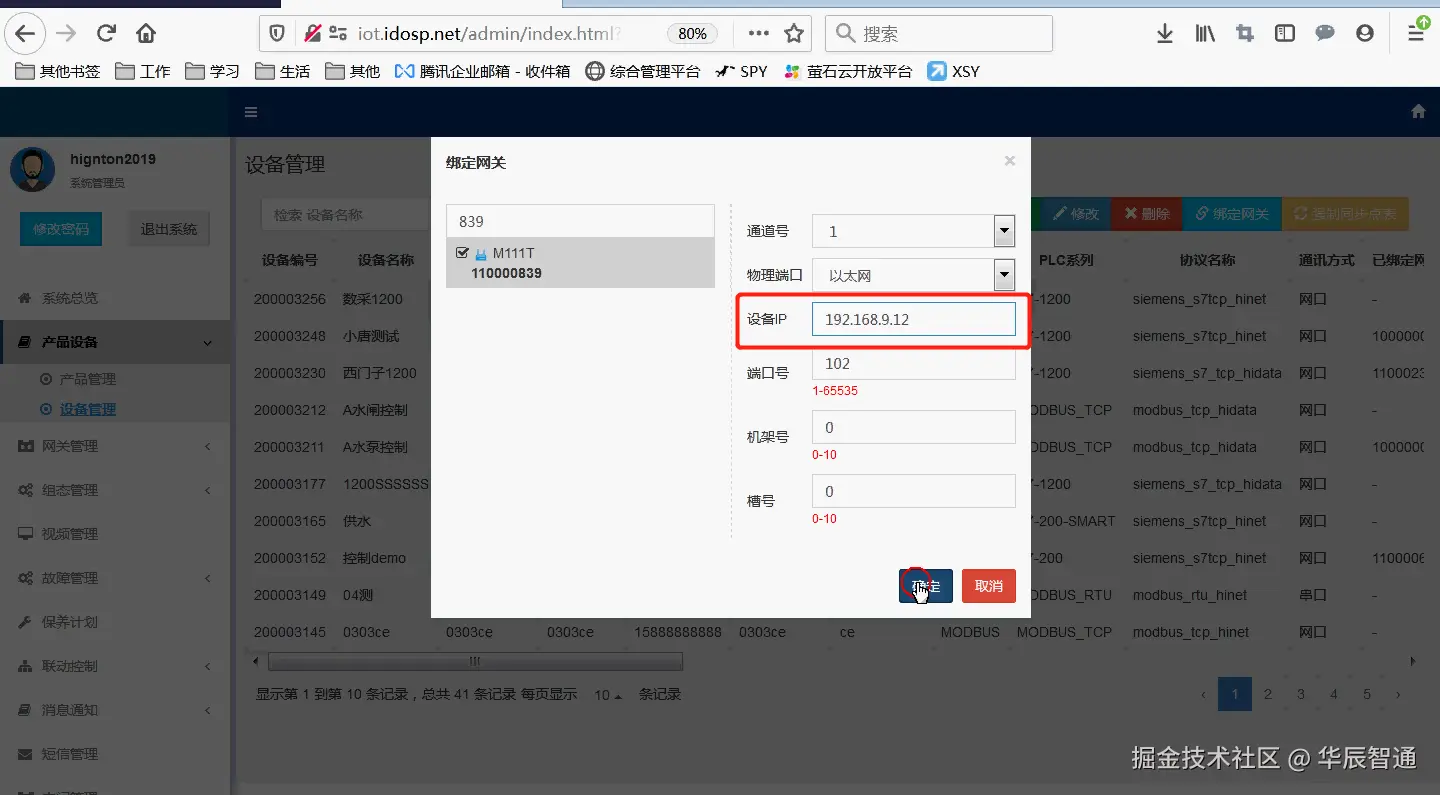Open the 腾讯企业邮箱 - 收件箱 bookmark
The image size is (1440, 795).
(x=482, y=71)
